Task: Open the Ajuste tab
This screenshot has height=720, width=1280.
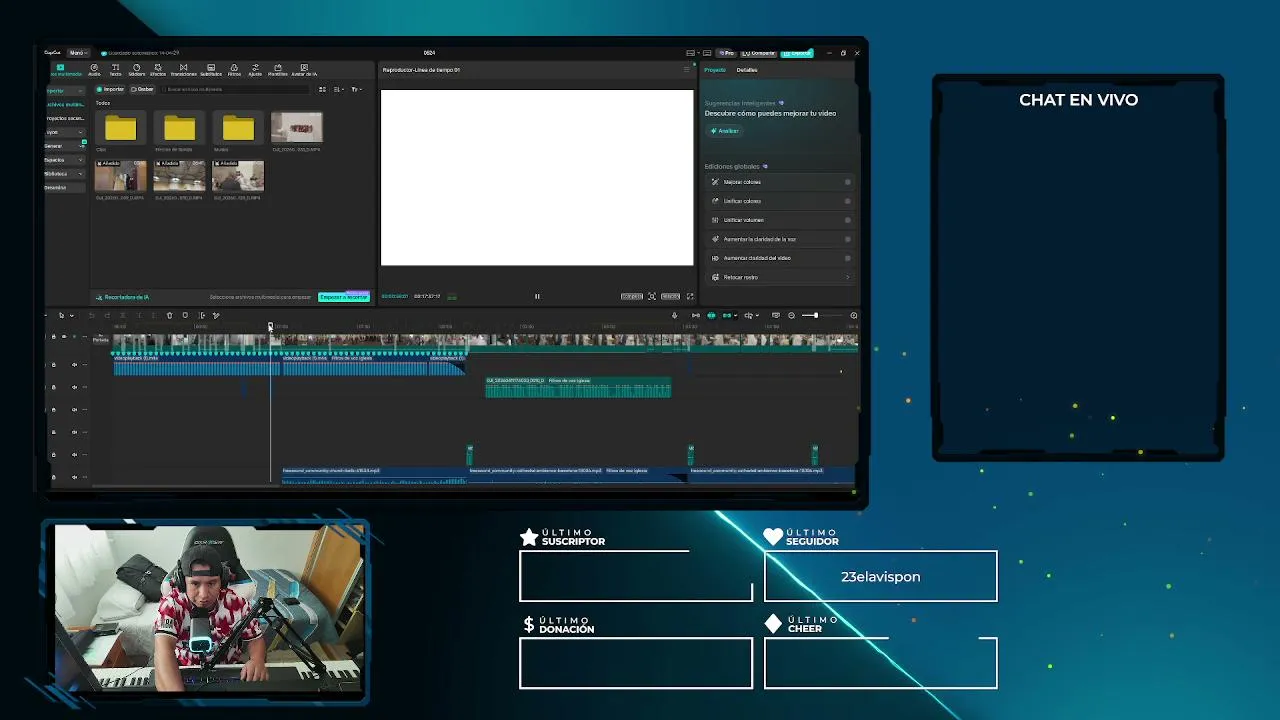Action: point(255,70)
